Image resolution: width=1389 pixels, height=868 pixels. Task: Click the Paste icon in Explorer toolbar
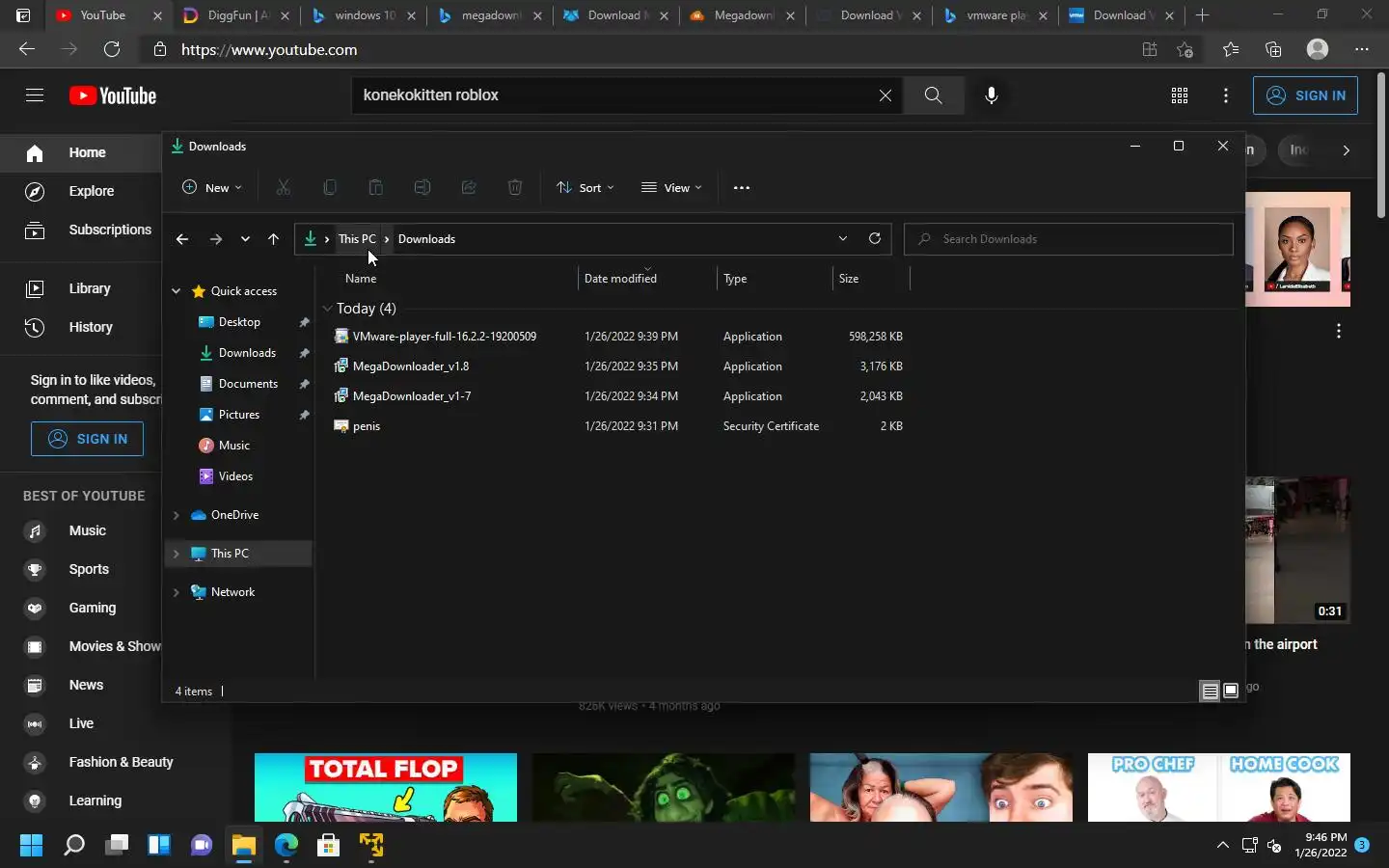coord(376,188)
